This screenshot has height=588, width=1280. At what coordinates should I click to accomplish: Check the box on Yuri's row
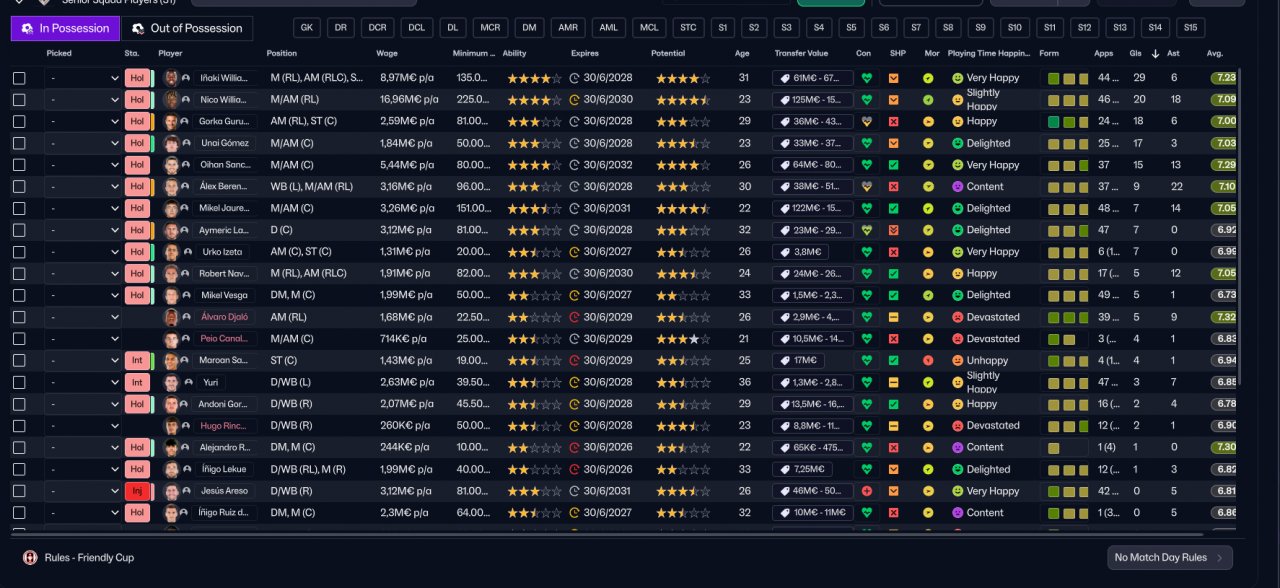coord(19,382)
